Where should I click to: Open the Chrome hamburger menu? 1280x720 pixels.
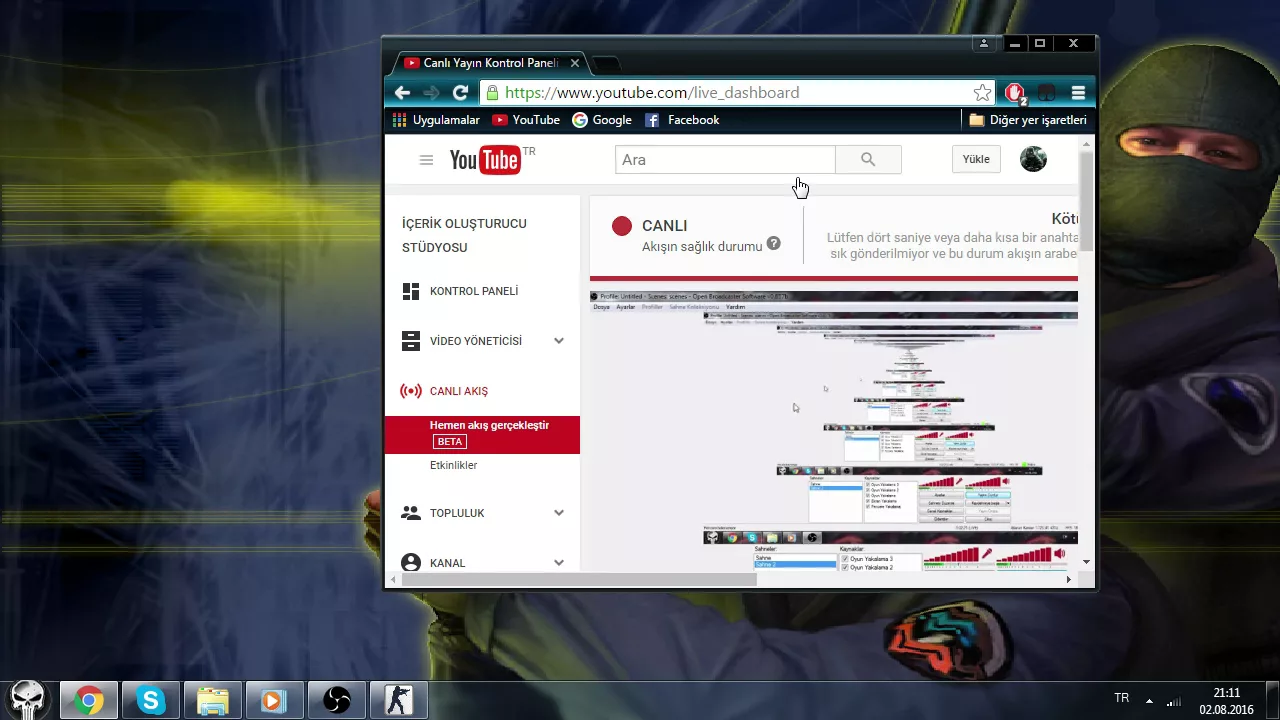(x=1078, y=93)
